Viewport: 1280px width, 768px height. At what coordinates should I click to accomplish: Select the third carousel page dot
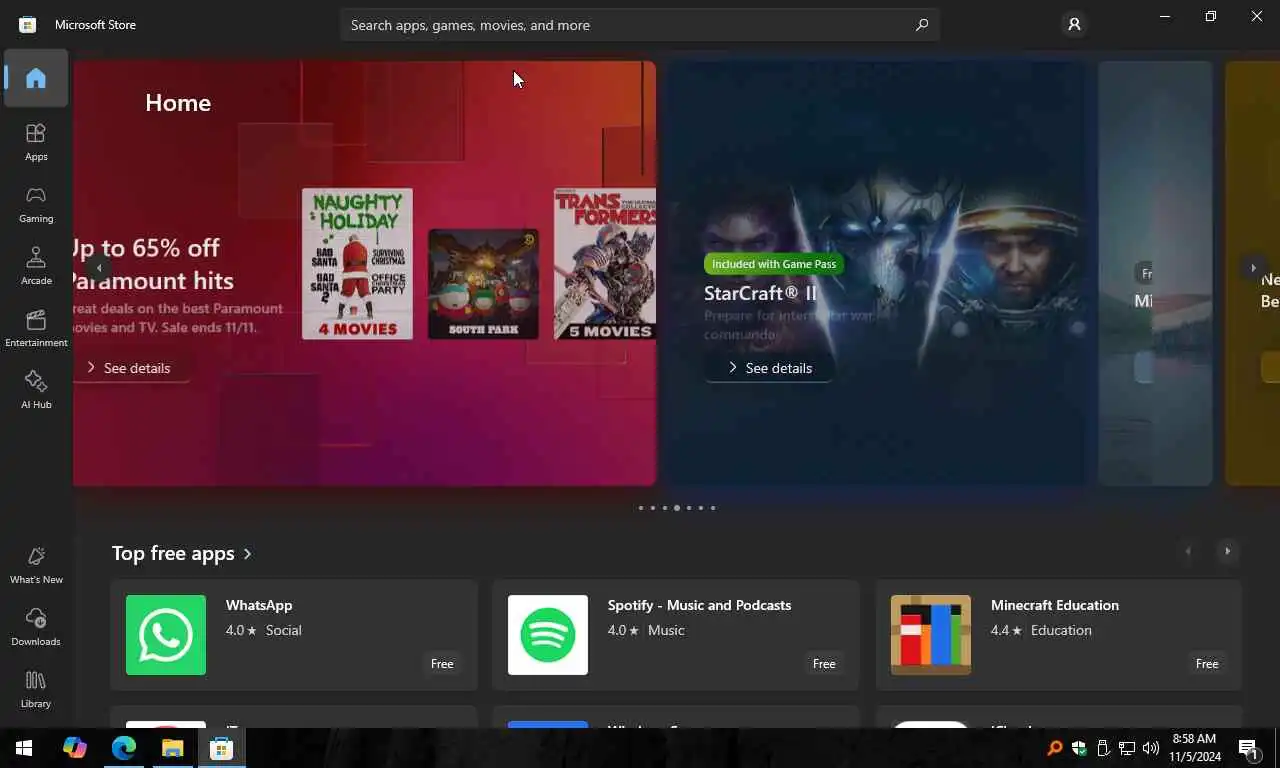coord(665,508)
